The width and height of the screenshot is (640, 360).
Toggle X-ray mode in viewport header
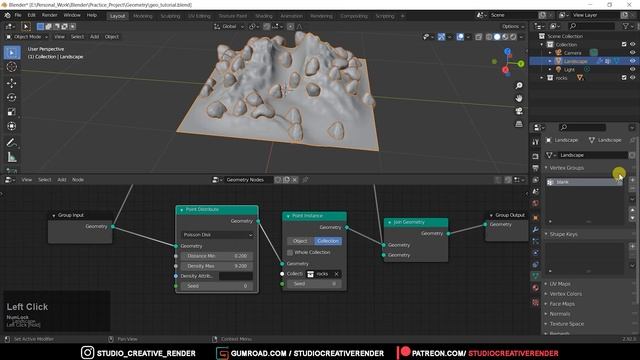coord(478,37)
